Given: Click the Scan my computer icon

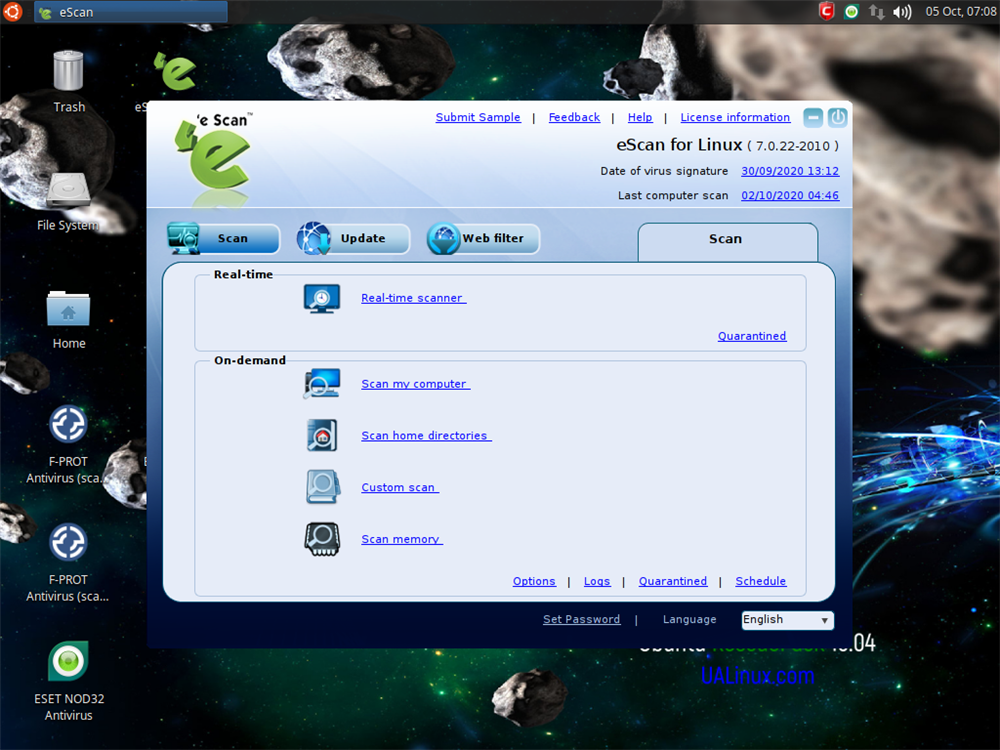Looking at the screenshot, I should [321, 384].
